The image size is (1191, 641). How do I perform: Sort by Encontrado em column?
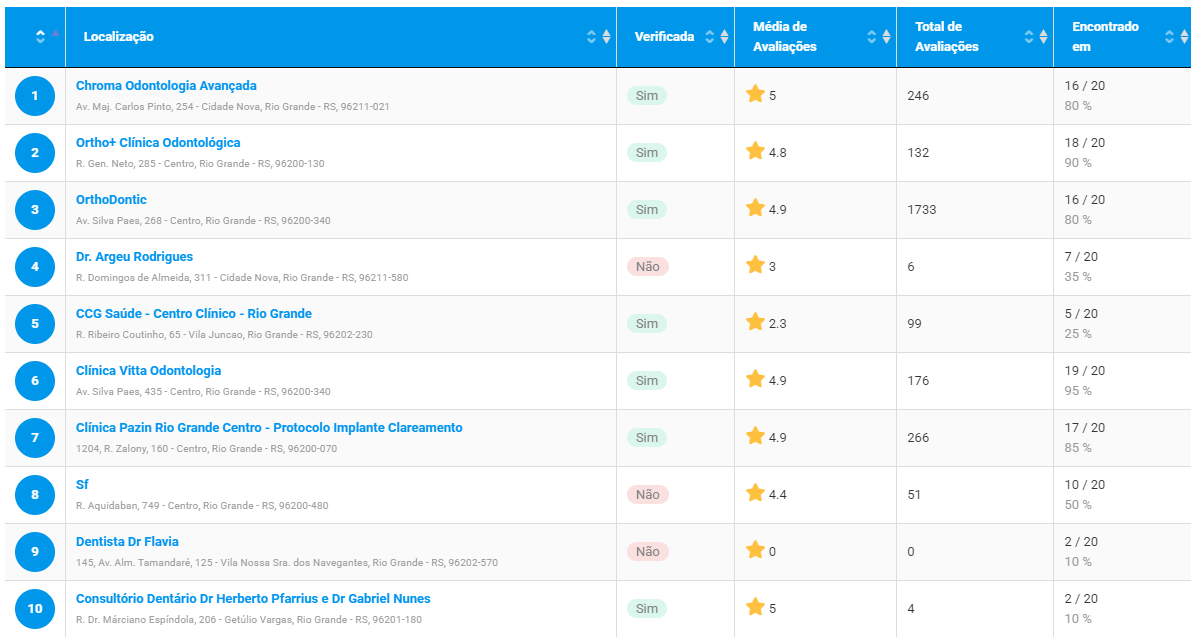click(x=1122, y=36)
